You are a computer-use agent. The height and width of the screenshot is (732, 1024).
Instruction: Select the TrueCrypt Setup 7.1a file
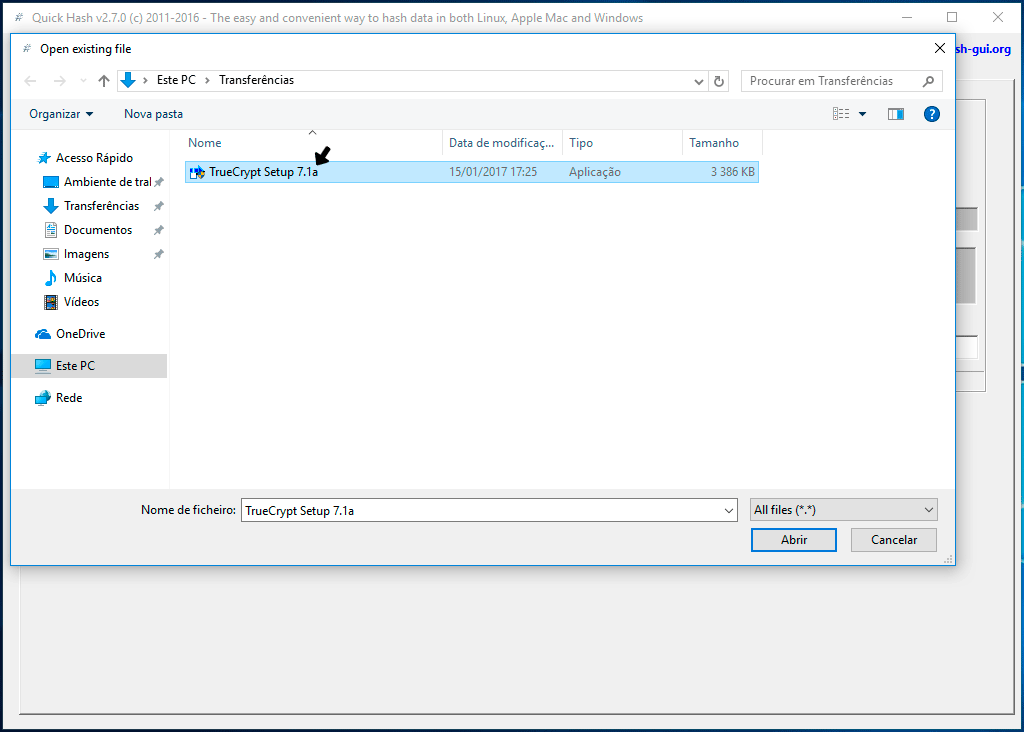[472, 172]
